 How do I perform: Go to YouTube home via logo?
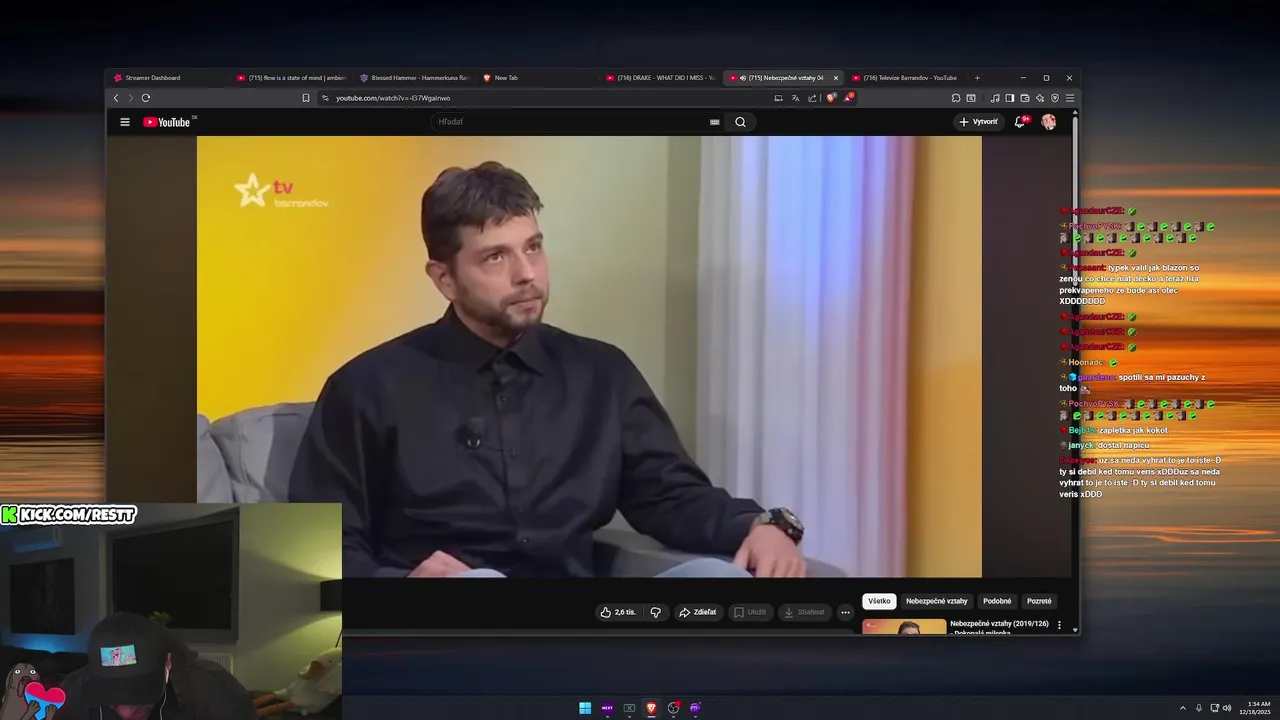tap(168, 122)
